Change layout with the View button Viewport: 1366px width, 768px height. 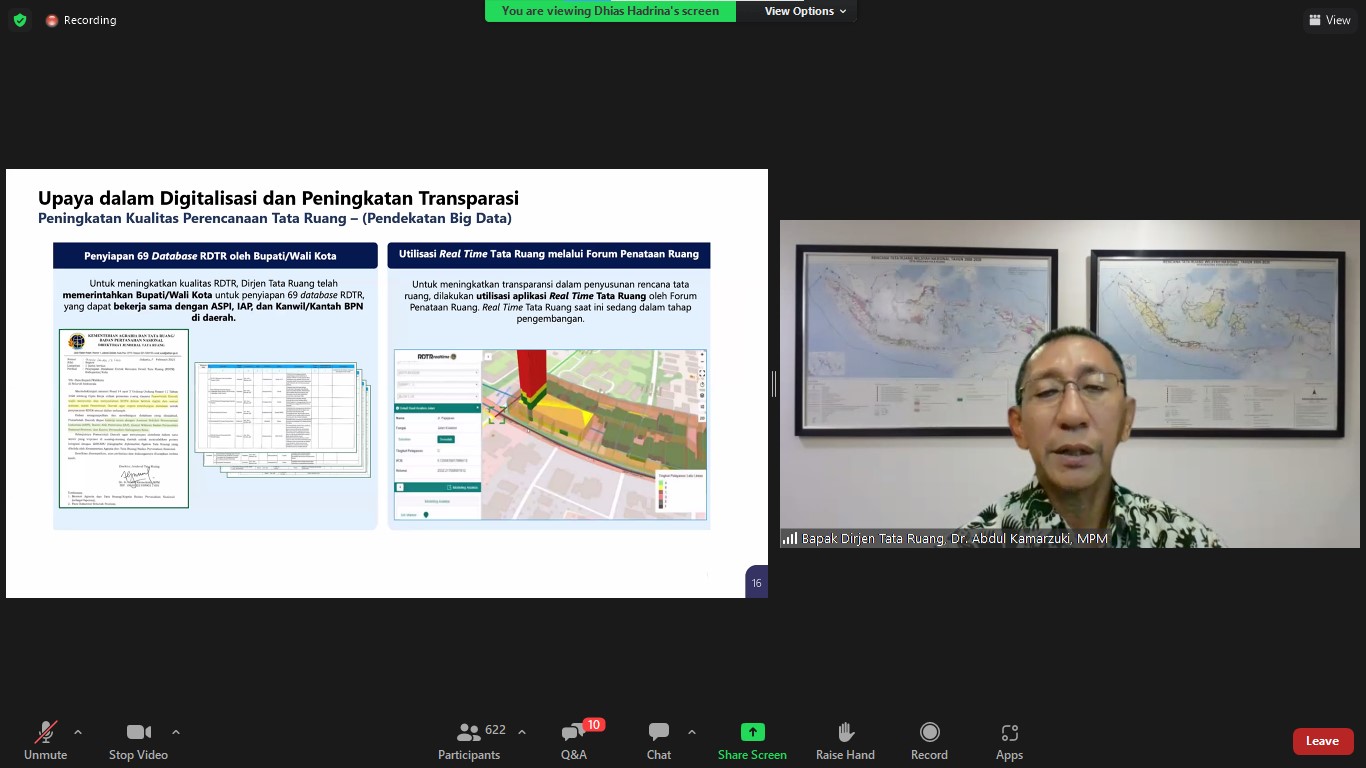pos(1329,20)
